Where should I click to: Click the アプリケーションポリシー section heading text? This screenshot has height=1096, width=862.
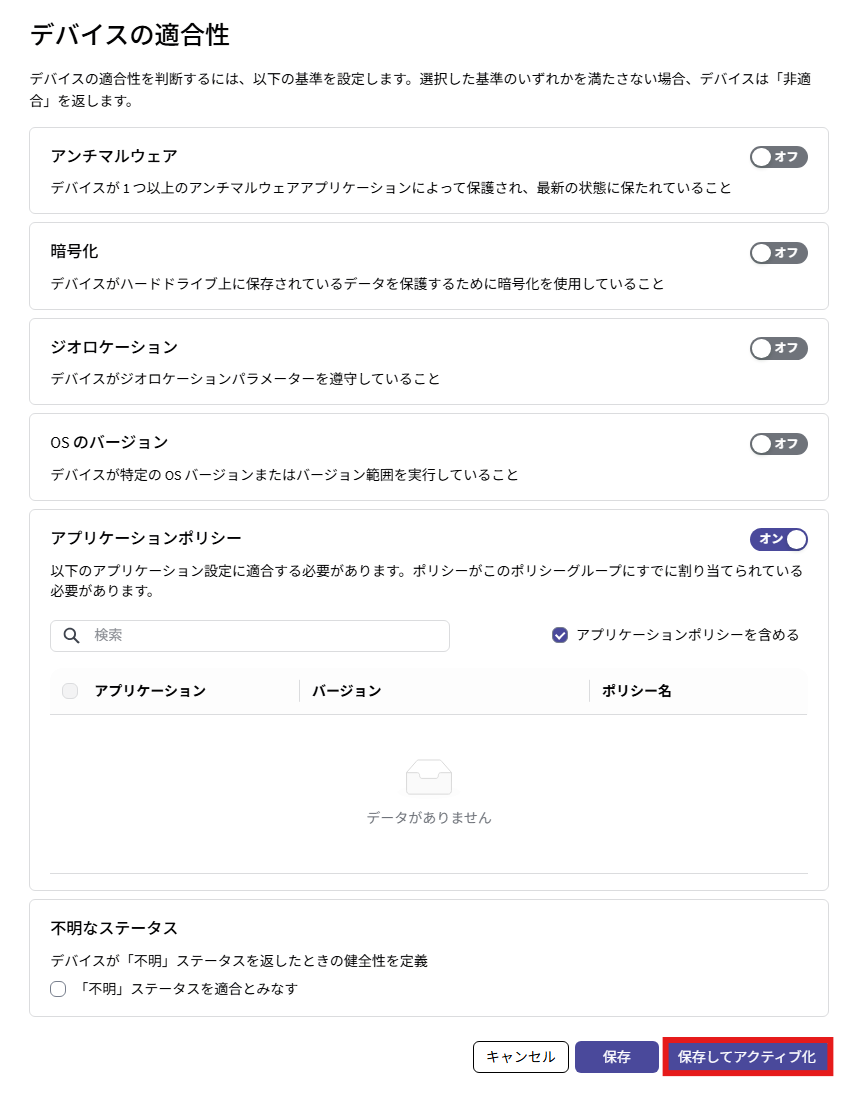pyautogui.click(x=146, y=538)
